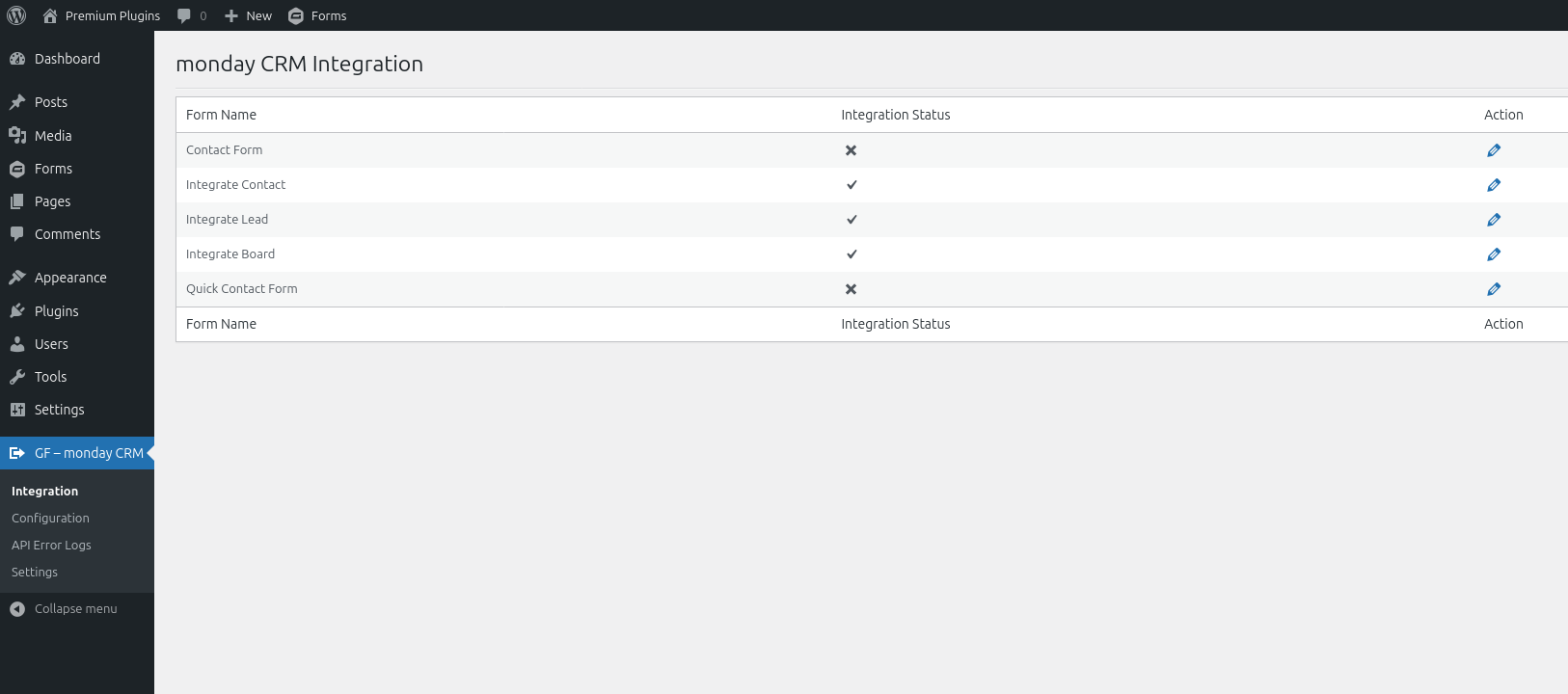The width and height of the screenshot is (1568, 694).
Task: Click the comments count bubble in admin bar
Action: click(191, 15)
